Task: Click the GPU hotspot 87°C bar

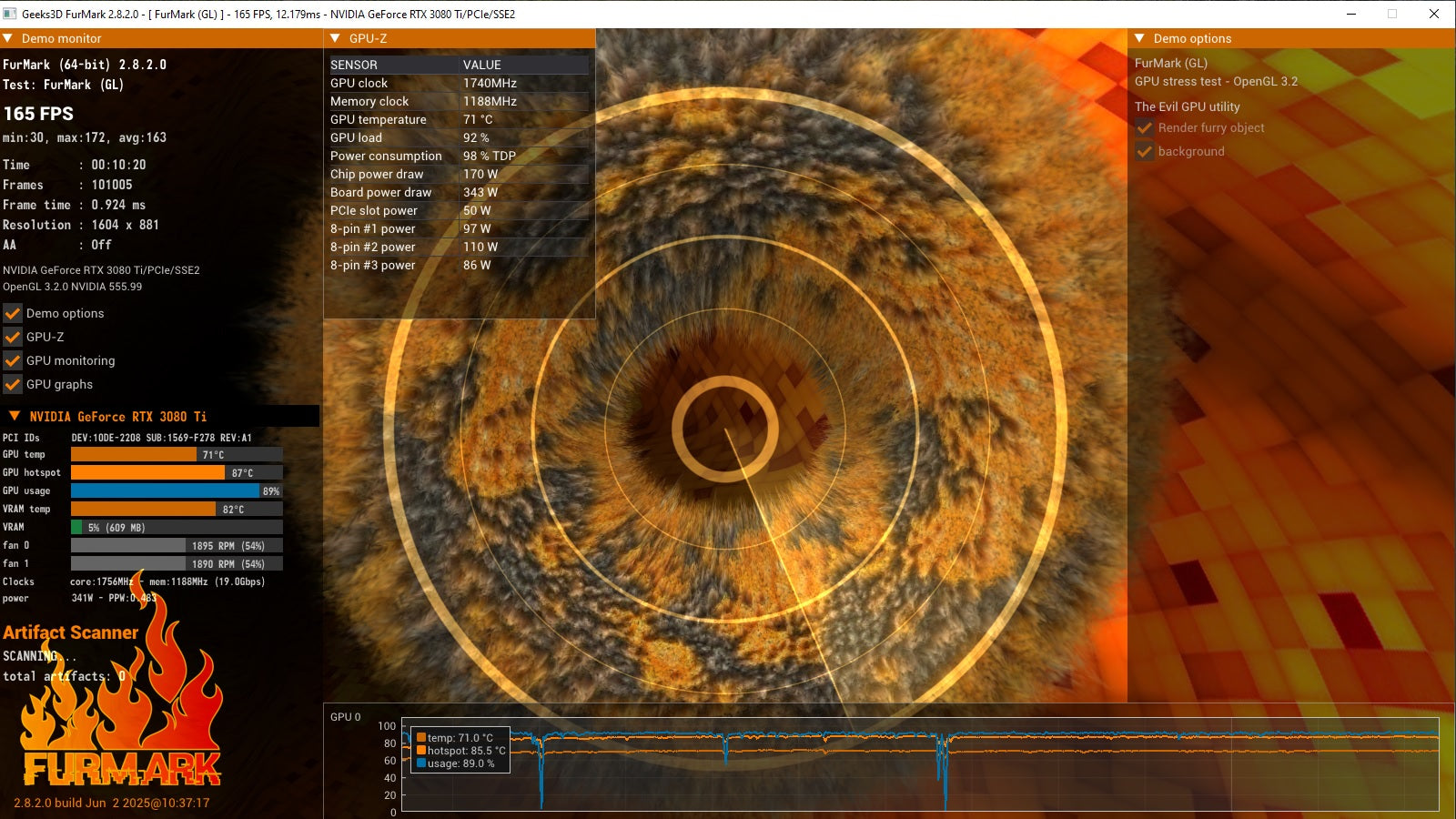Action: pyautogui.click(x=177, y=472)
